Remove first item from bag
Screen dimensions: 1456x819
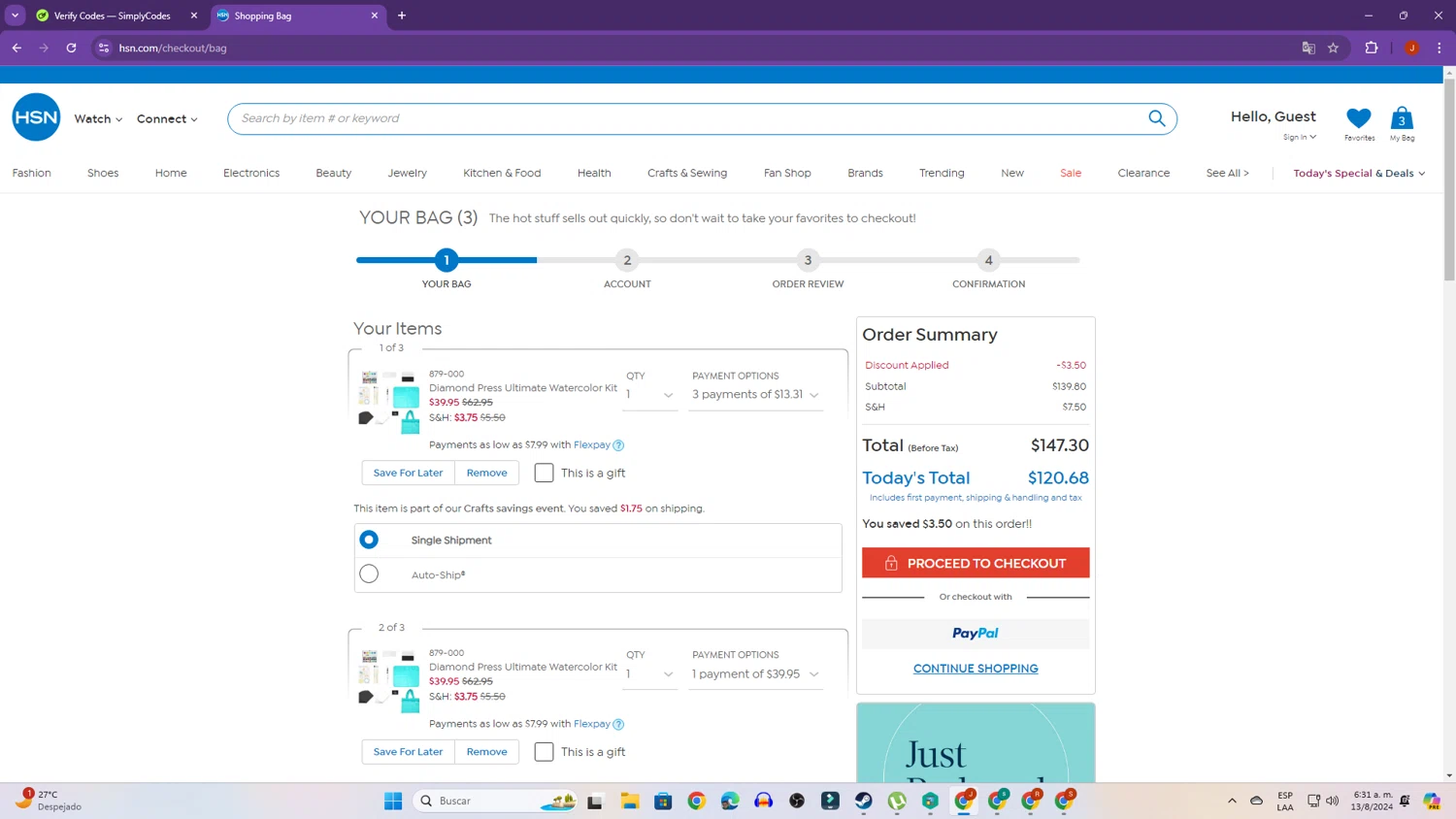(x=486, y=473)
